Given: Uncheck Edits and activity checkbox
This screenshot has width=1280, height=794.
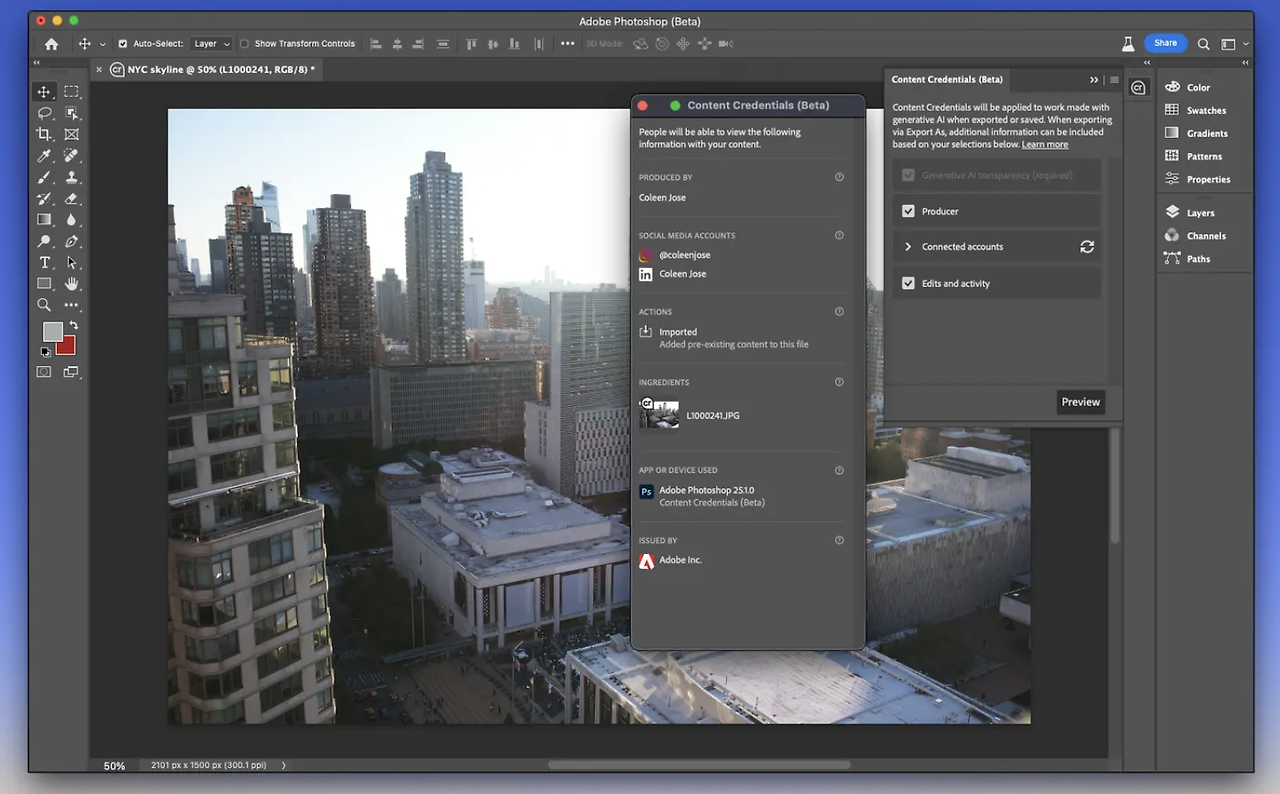Looking at the screenshot, I should click(908, 283).
